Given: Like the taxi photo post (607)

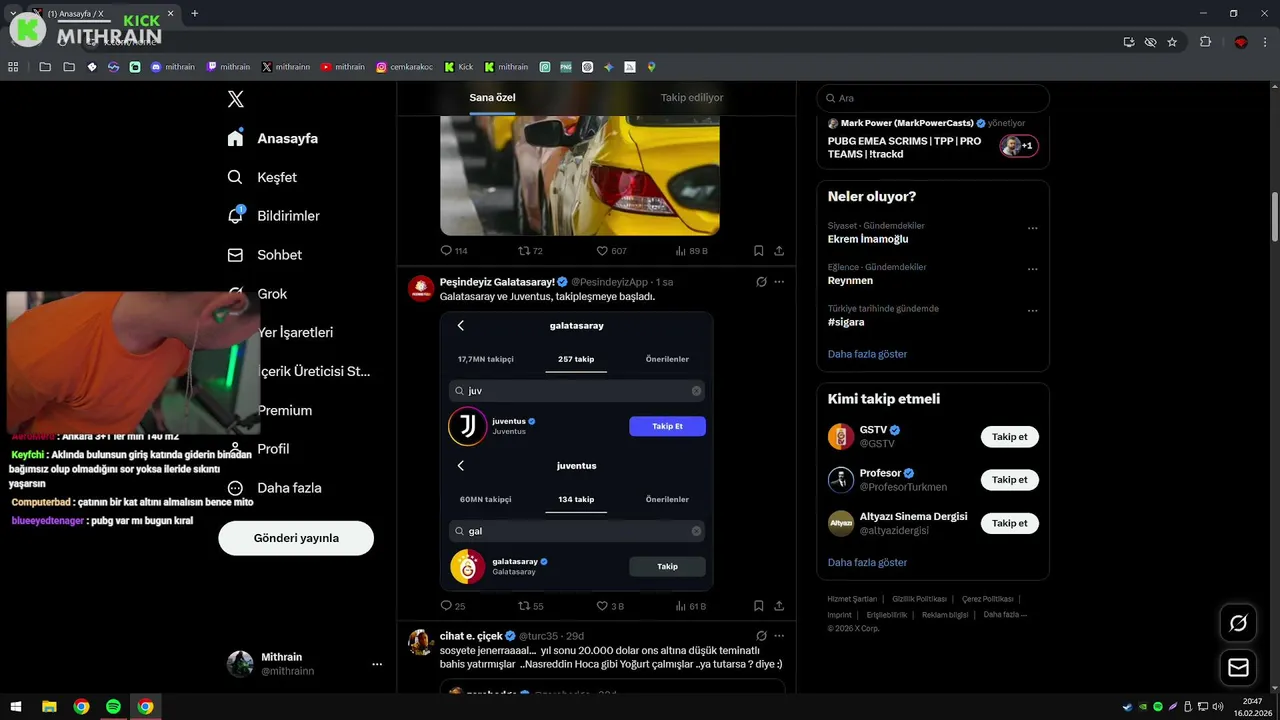Looking at the screenshot, I should coord(611,251).
